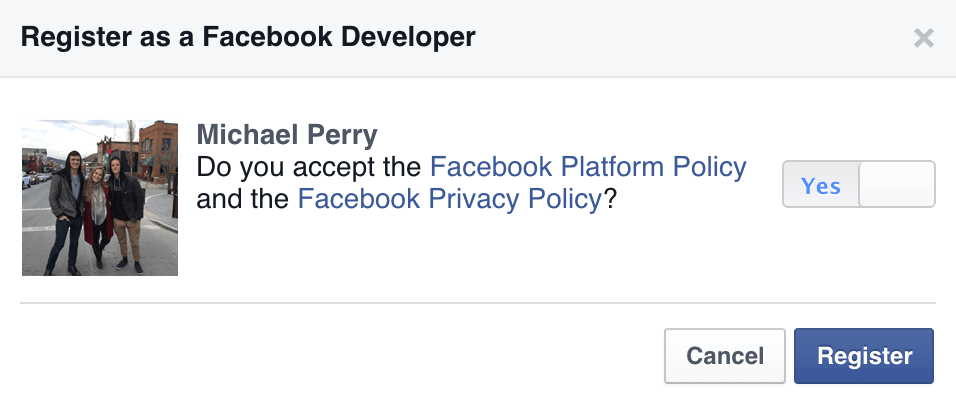
Task: Switch the policy acceptance slider off
Action: (x=858, y=184)
